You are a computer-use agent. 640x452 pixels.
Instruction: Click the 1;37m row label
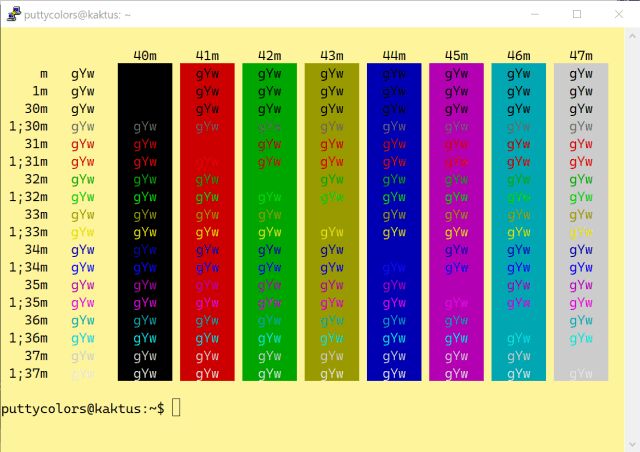point(28,373)
